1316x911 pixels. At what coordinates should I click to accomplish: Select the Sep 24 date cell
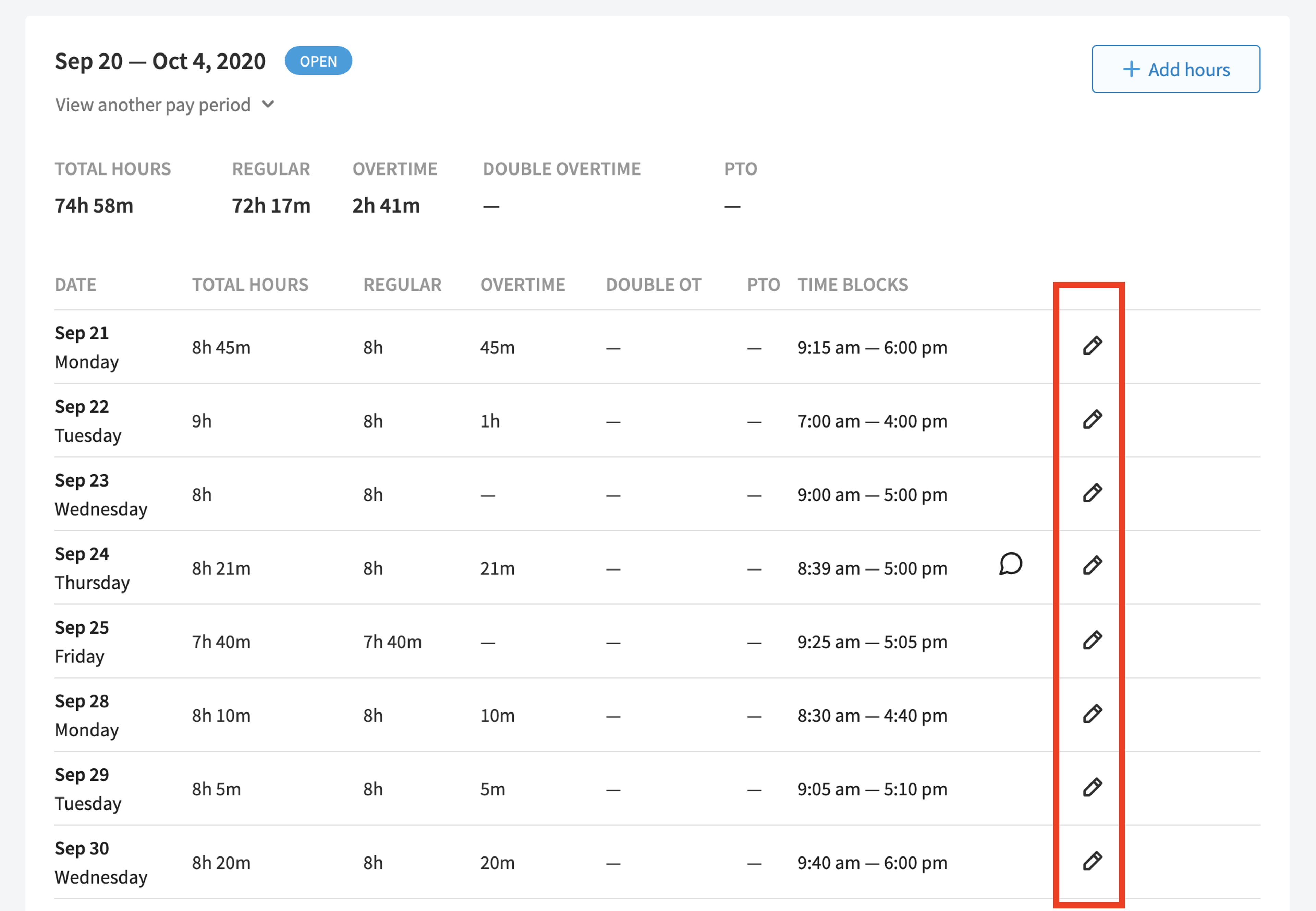click(x=93, y=568)
